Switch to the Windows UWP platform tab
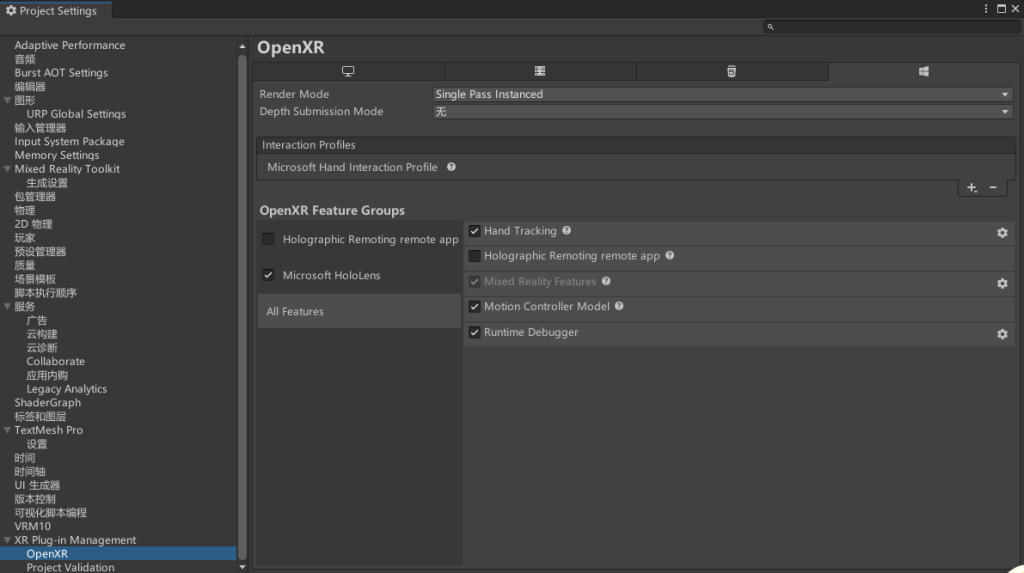The height and width of the screenshot is (573, 1024). point(923,71)
